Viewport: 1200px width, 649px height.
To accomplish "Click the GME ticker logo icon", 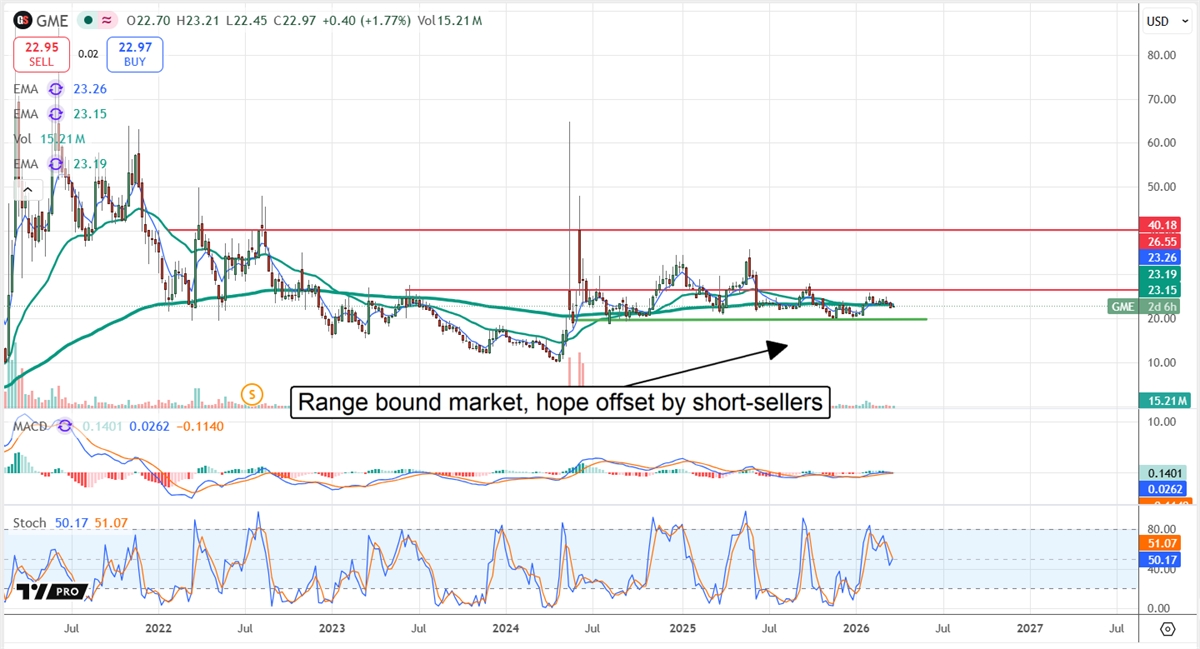I will [x=22, y=20].
